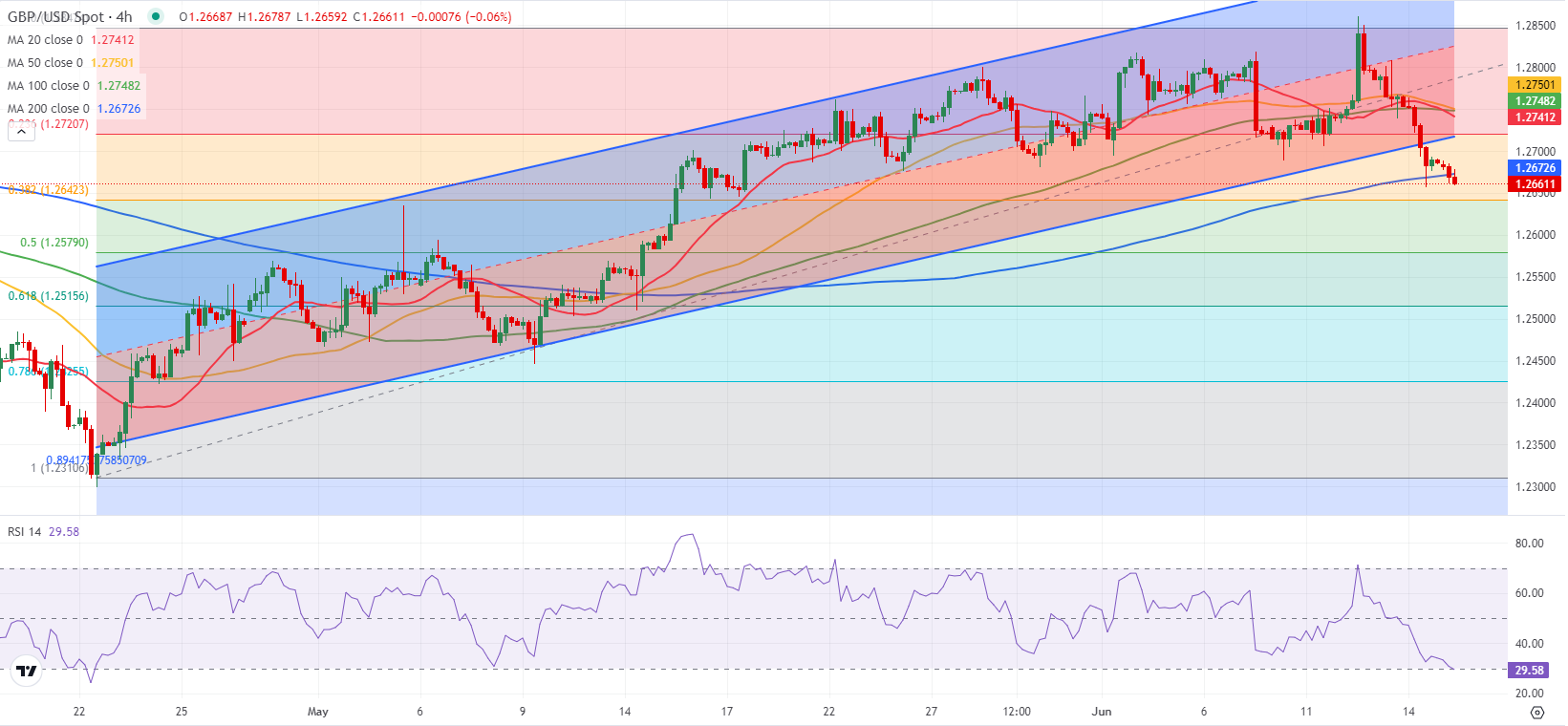Click the '17' date label on time axis
The height and width of the screenshot is (726, 1568).
[x=727, y=712]
